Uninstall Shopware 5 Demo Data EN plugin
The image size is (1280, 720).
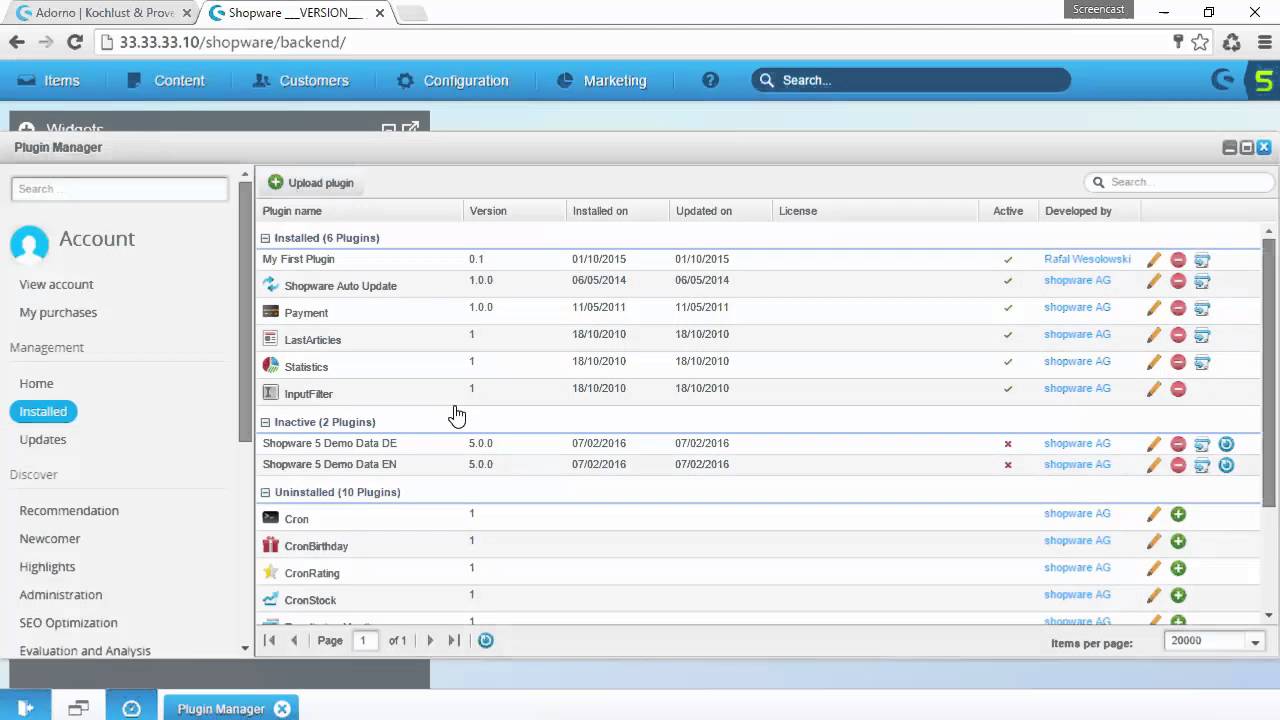pyautogui.click(x=1178, y=465)
